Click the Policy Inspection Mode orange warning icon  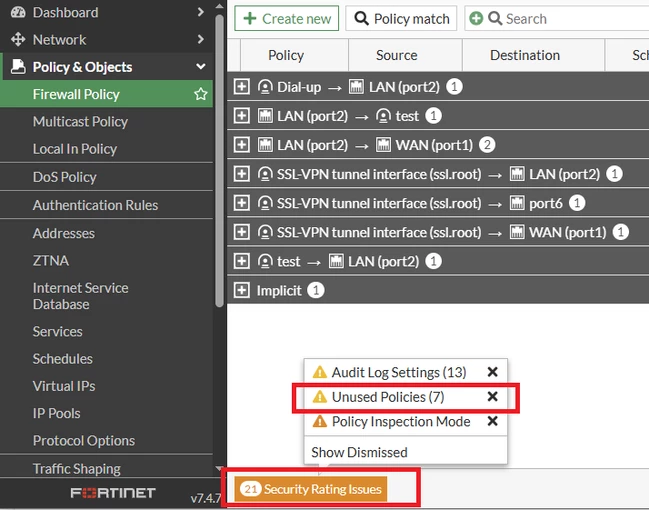click(x=320, y=421)
